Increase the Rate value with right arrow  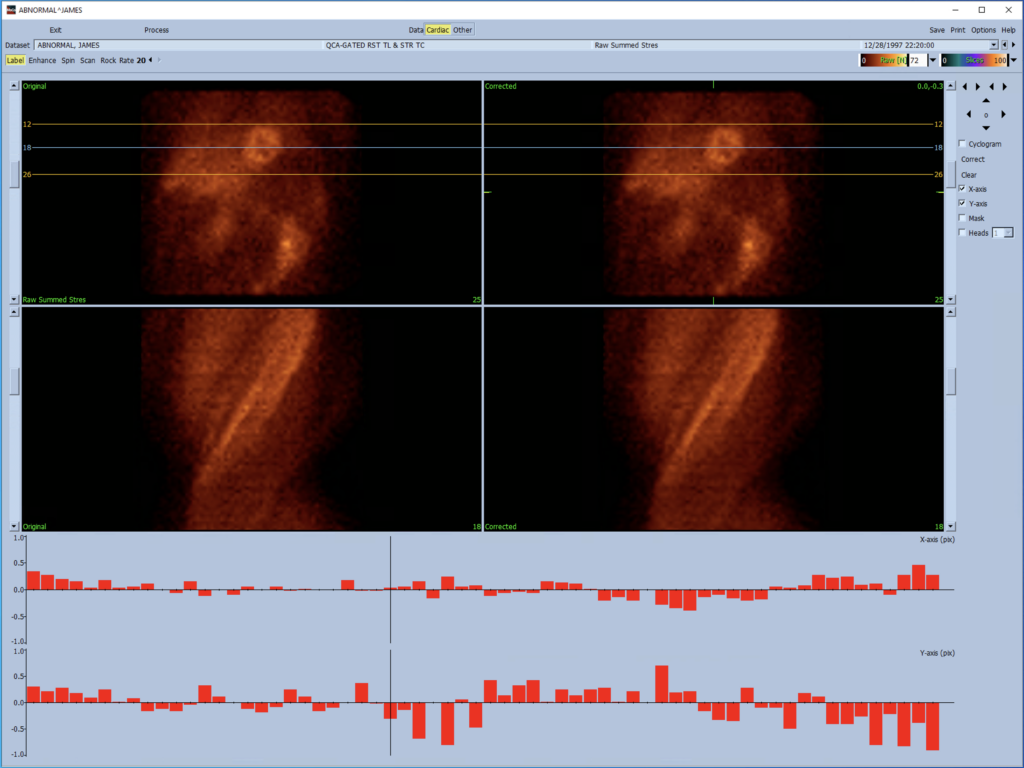pos(159,60)
